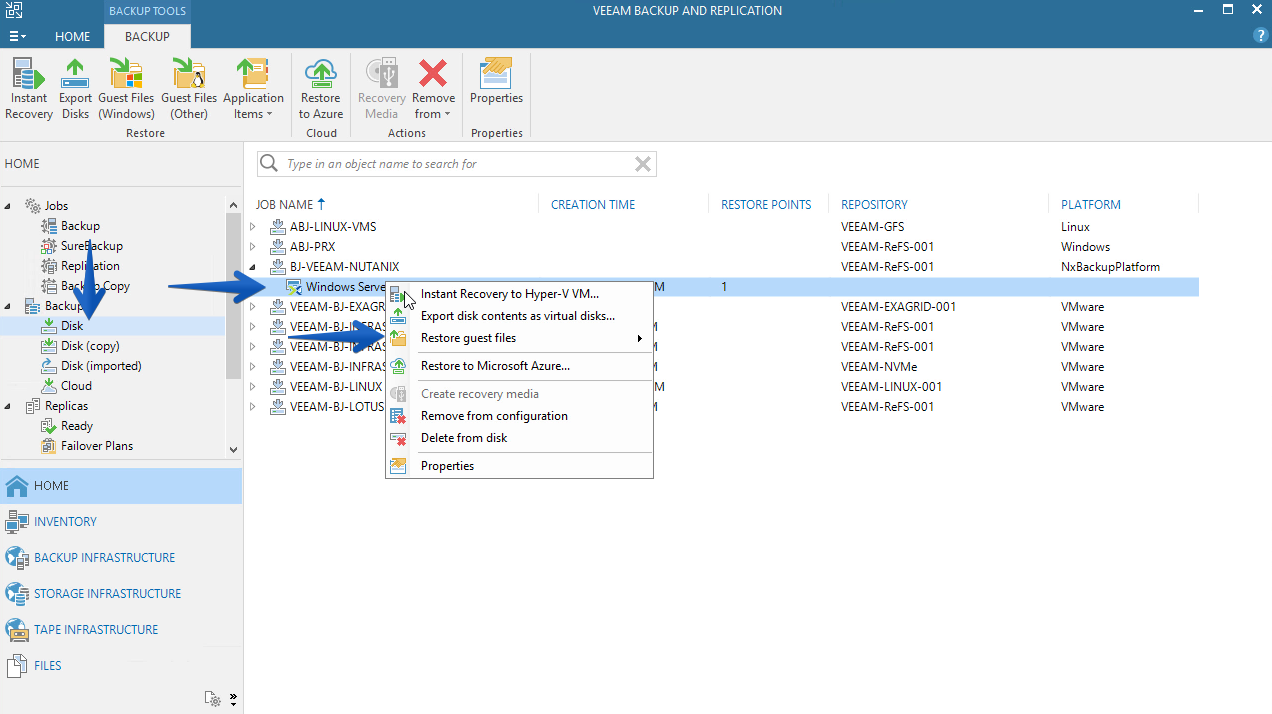Viewport: 1272px width, 714px height.
Task: Click the search magnifier icon
Action: pyautogui.click(x=269, y=164)
